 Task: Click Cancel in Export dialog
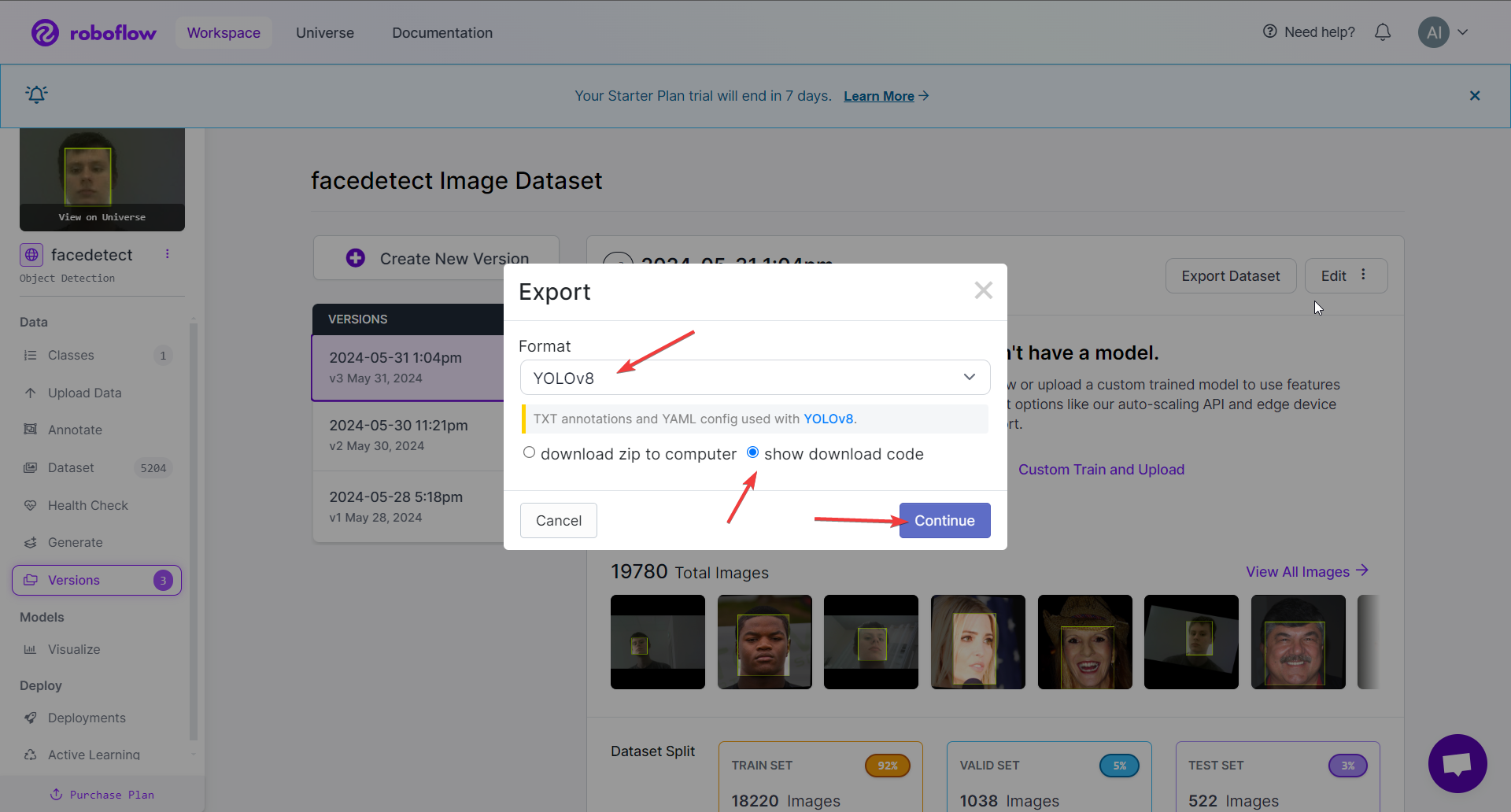[x=559, y=521]
